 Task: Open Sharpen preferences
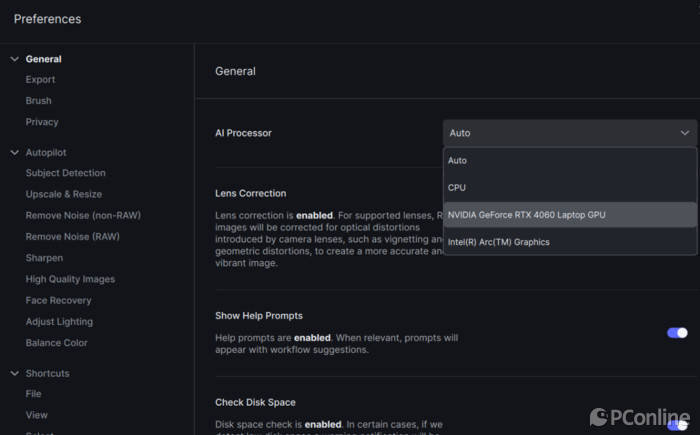pos(44,258)
